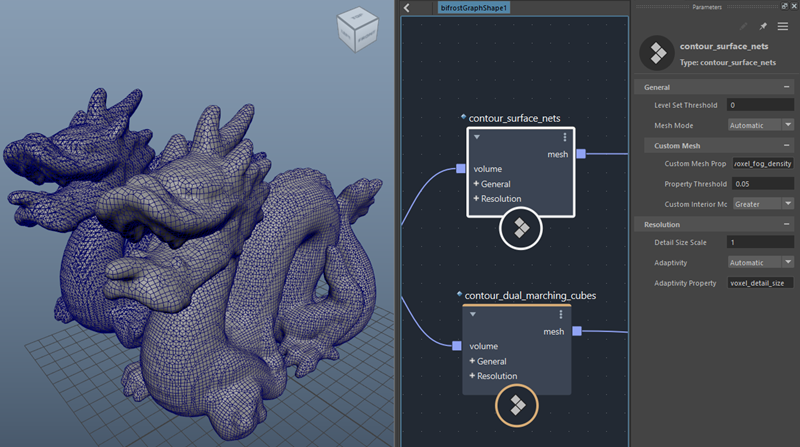Click the Property Threshold value field
This screenshot has width=800, height=447.
pyautogui.click(x=763, y=184)
